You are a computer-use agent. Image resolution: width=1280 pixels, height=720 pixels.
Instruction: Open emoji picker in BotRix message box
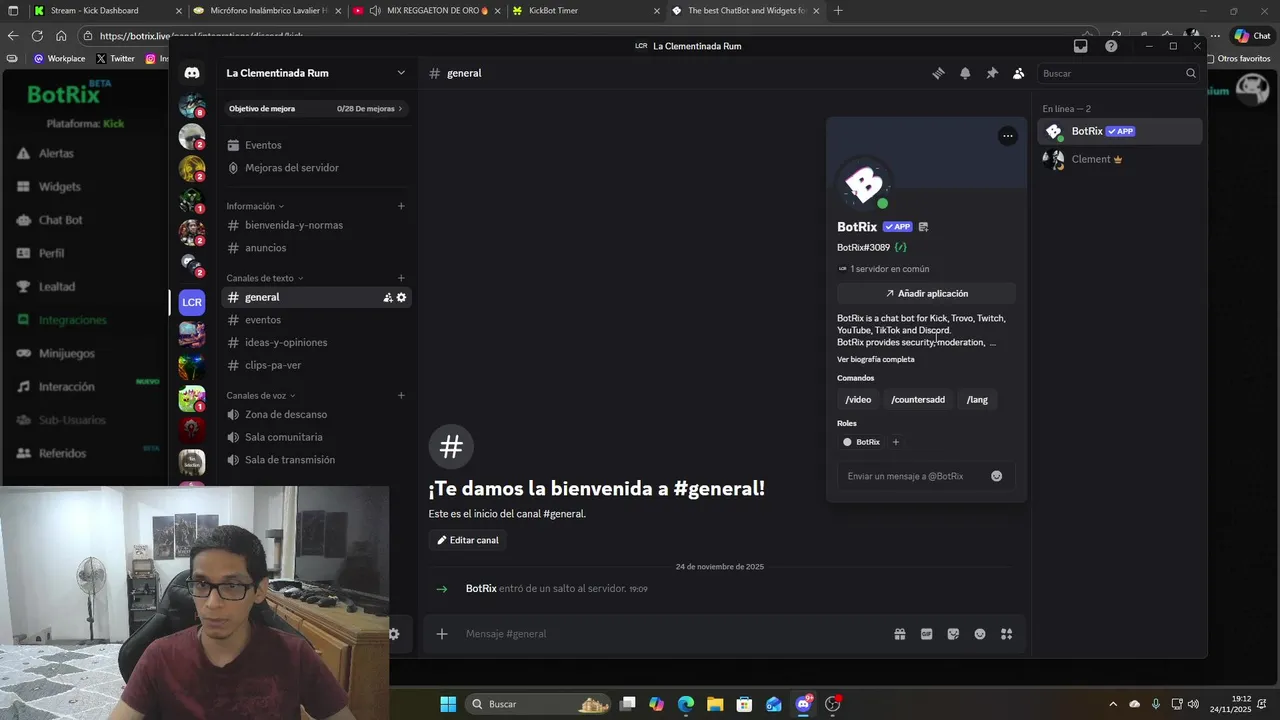(x=996, y=476)
